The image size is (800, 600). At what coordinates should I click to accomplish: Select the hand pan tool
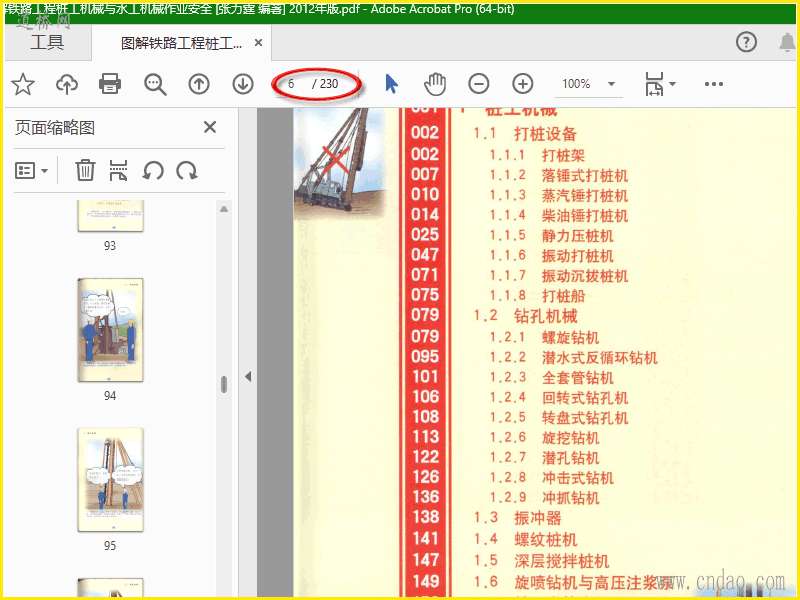[435, 84]
